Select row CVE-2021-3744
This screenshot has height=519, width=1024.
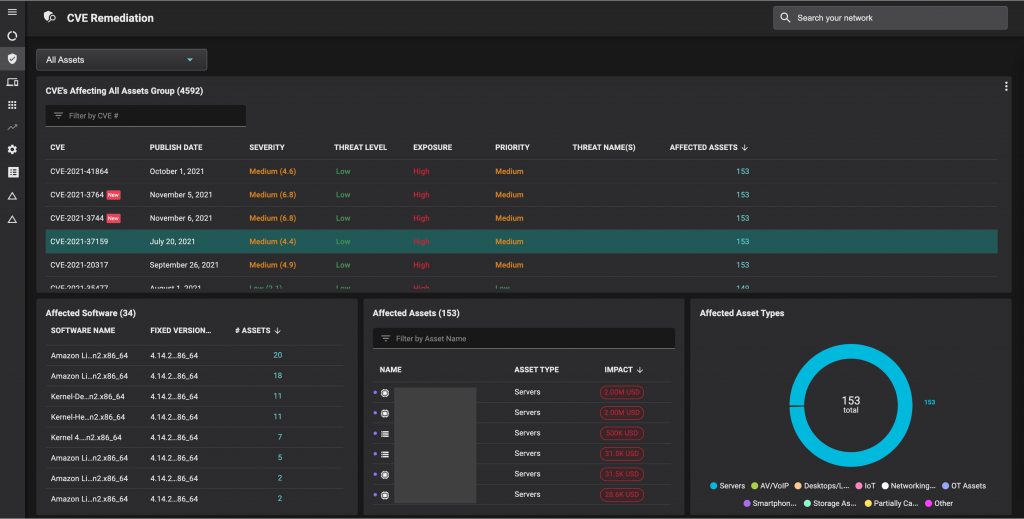point(521,218)
